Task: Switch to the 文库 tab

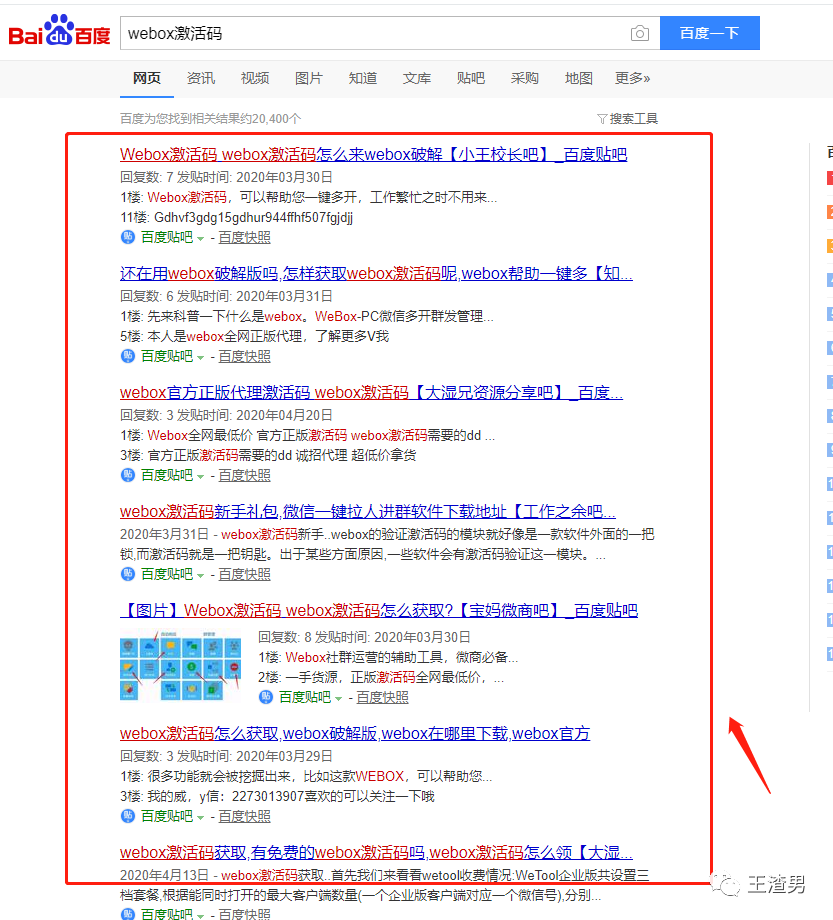Action: click(x=416, y=78)
